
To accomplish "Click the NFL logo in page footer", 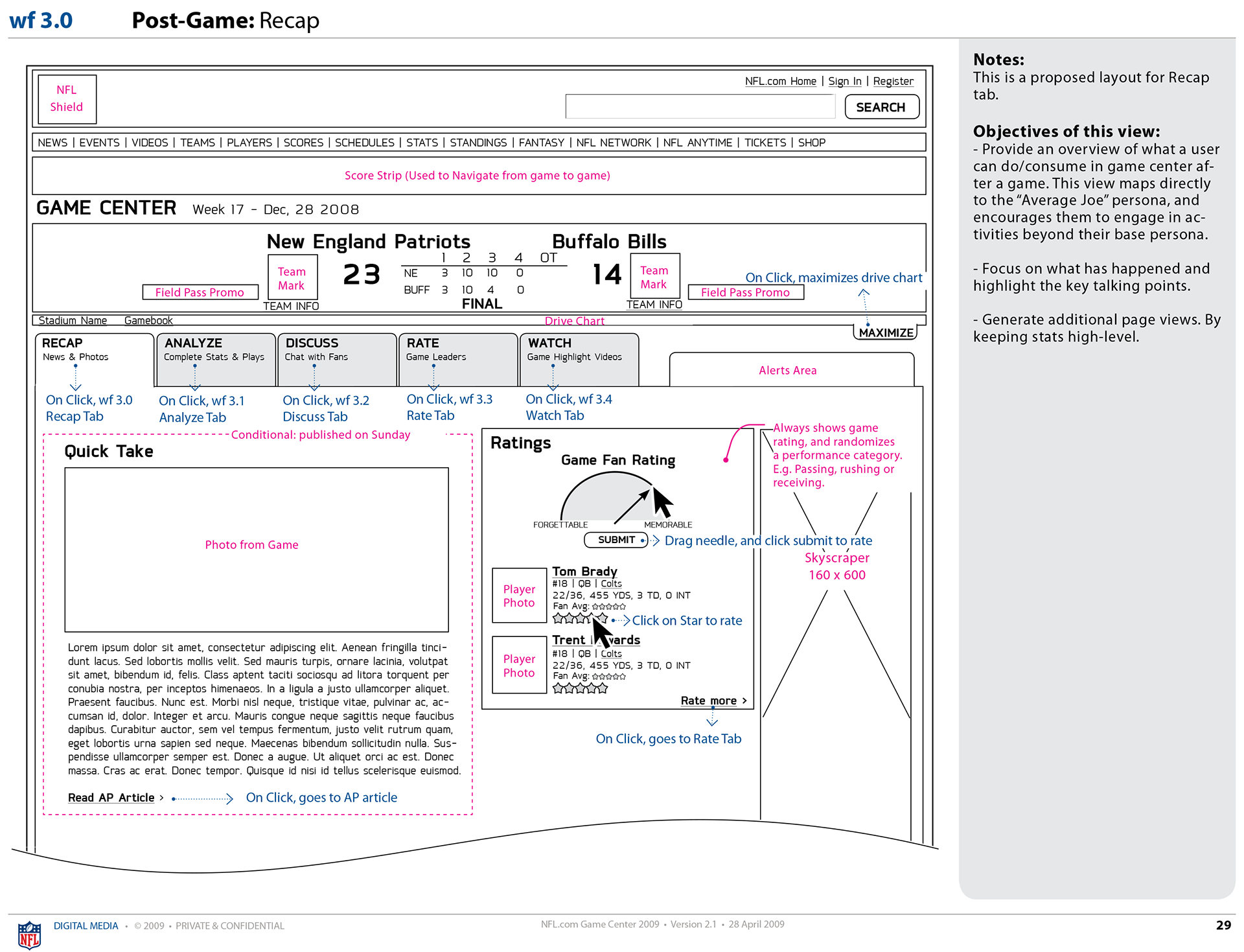I will (29, 935).
